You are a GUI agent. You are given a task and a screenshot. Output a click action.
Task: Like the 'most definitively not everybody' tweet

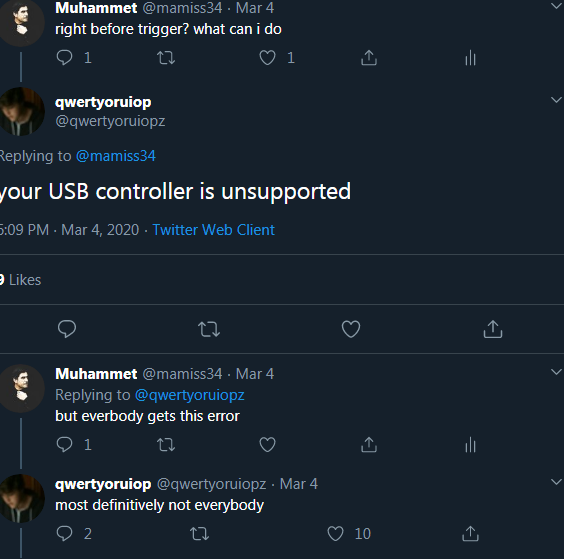coord(335,533)
